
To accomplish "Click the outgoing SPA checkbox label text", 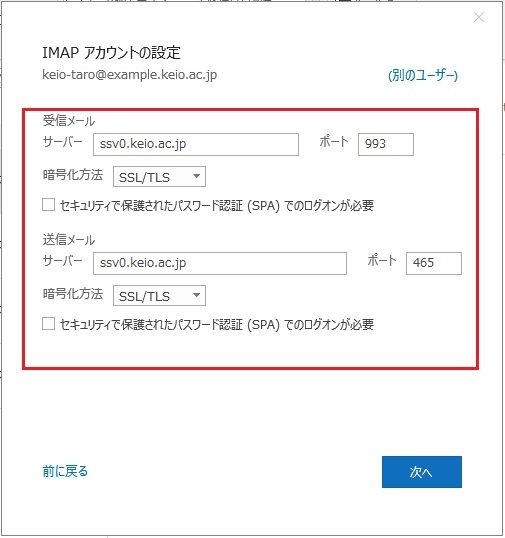I will click(217, 324).
